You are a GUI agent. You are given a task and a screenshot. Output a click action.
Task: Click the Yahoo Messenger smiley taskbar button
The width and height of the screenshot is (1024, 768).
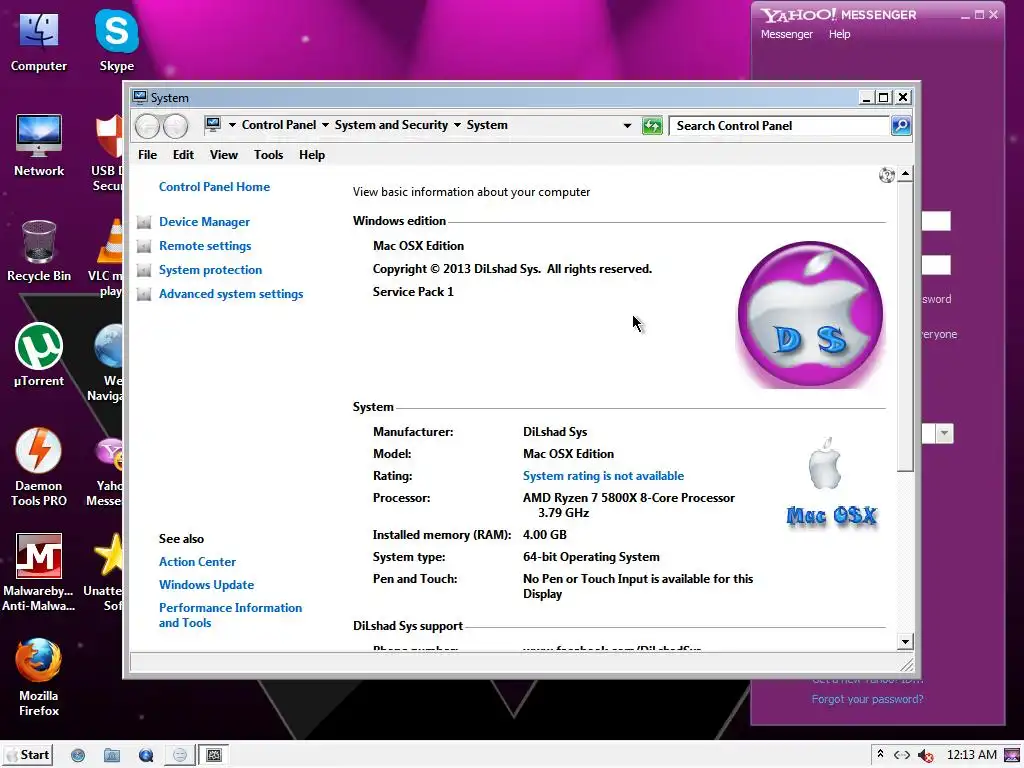coord(180,755)
